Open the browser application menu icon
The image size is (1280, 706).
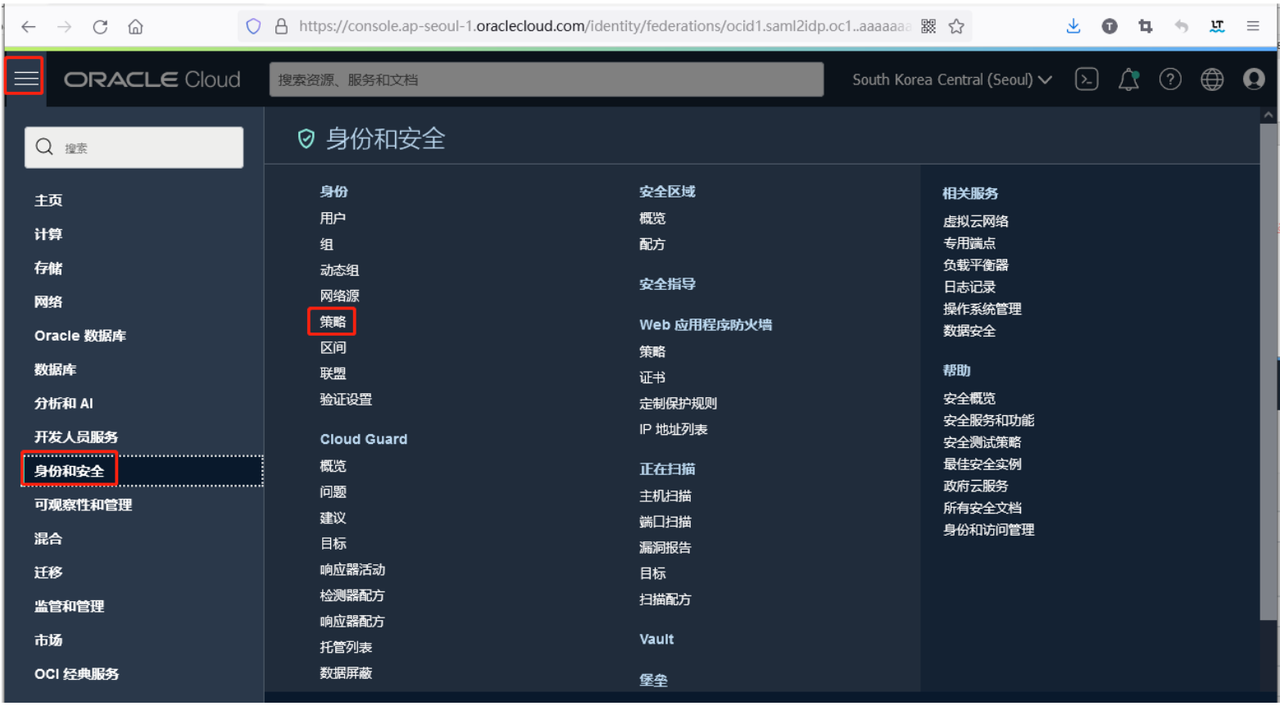pos(1252,27)
